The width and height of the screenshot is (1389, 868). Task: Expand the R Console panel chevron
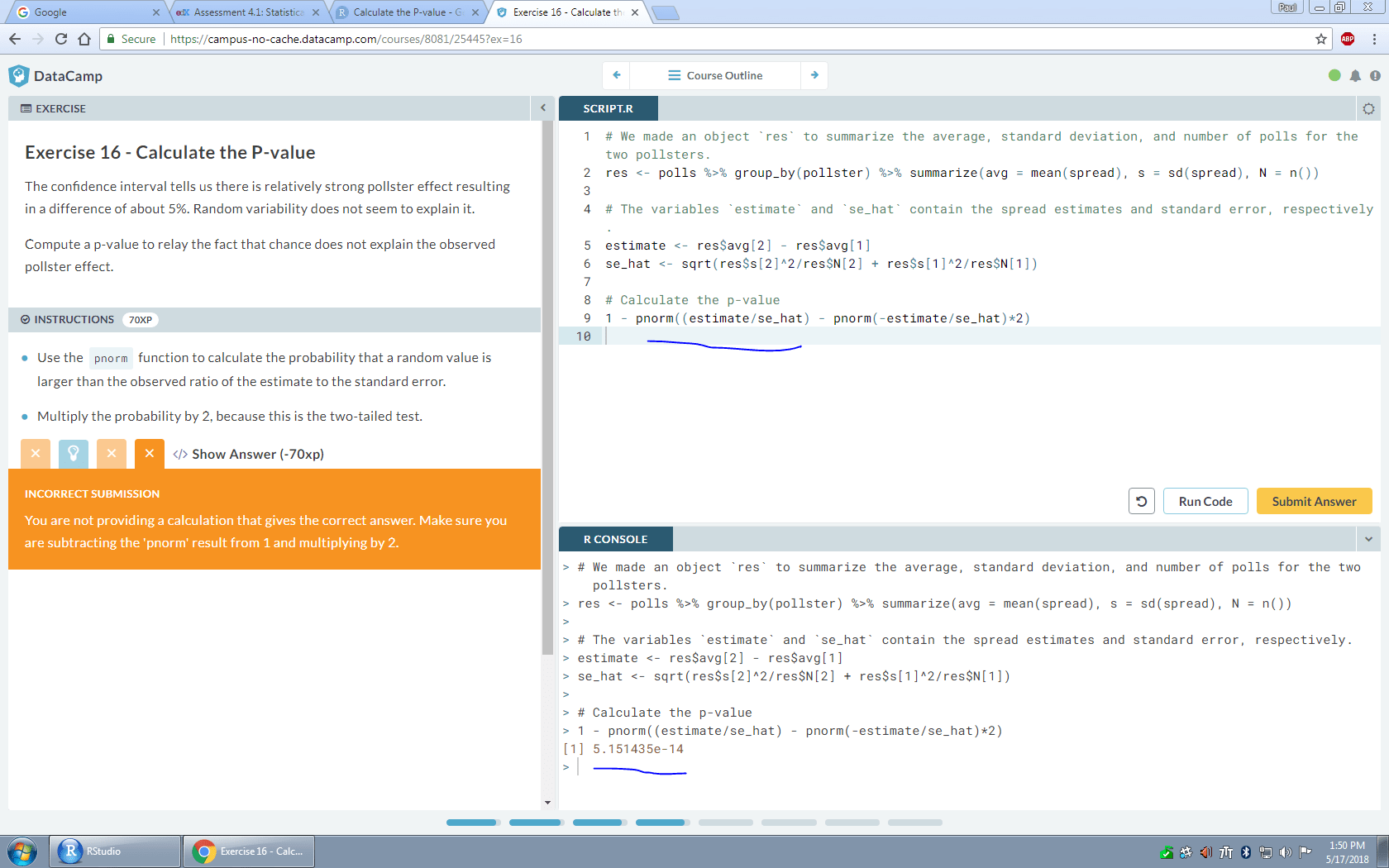click(x=1369, y=538)
